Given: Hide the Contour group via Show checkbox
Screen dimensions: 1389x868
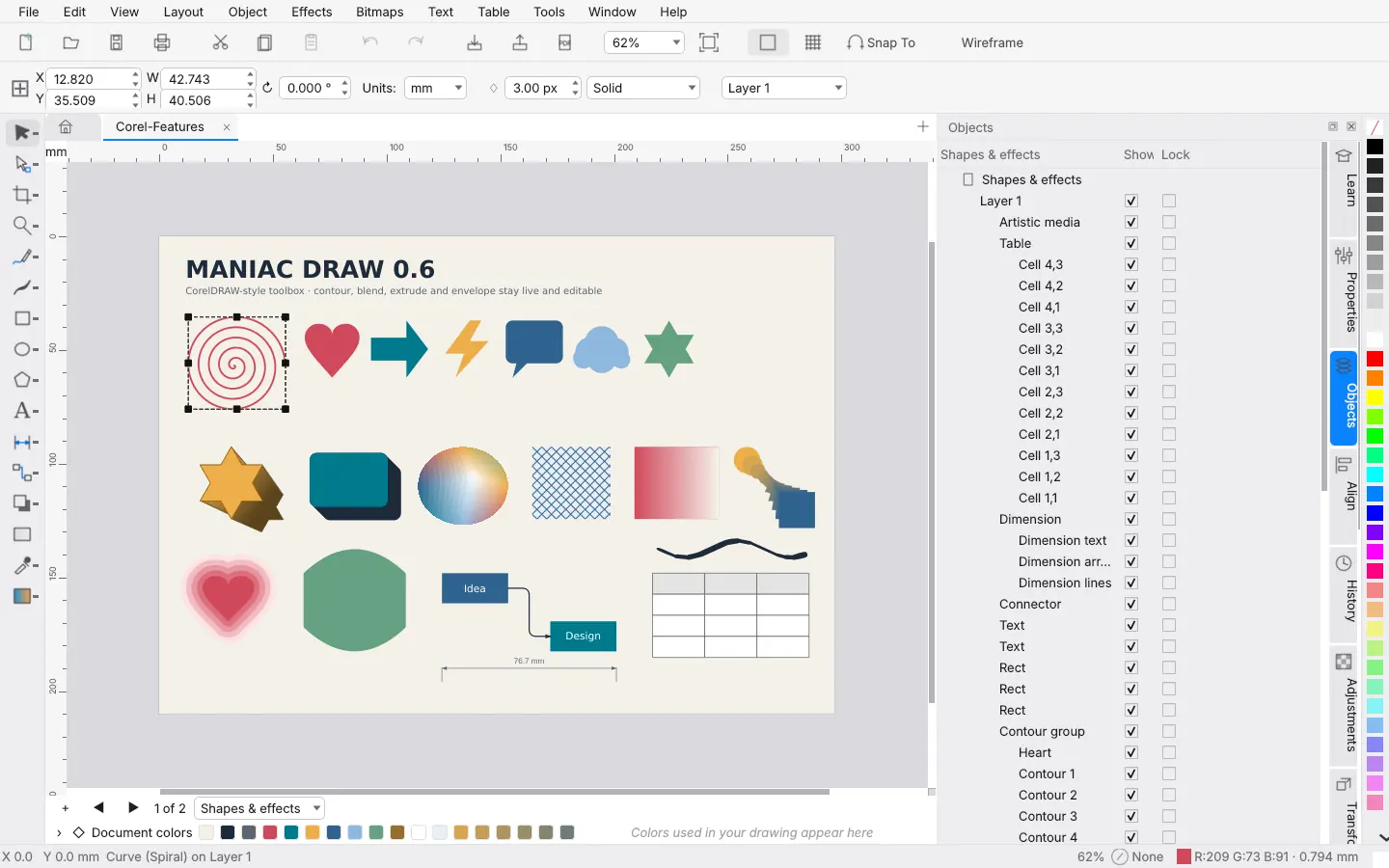Looking at the screenshot, I should pos(1131,731).
